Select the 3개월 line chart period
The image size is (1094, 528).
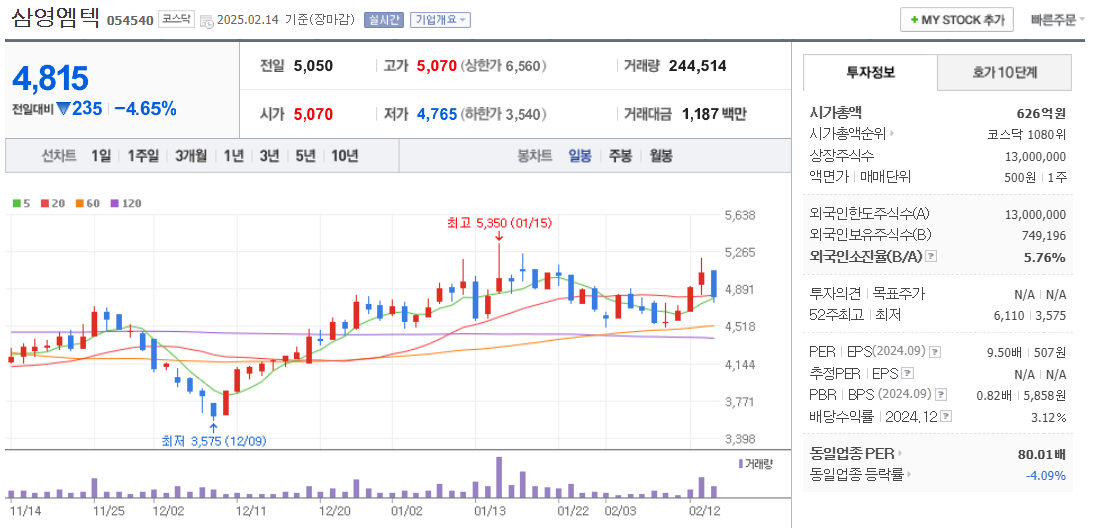point(191,156)
